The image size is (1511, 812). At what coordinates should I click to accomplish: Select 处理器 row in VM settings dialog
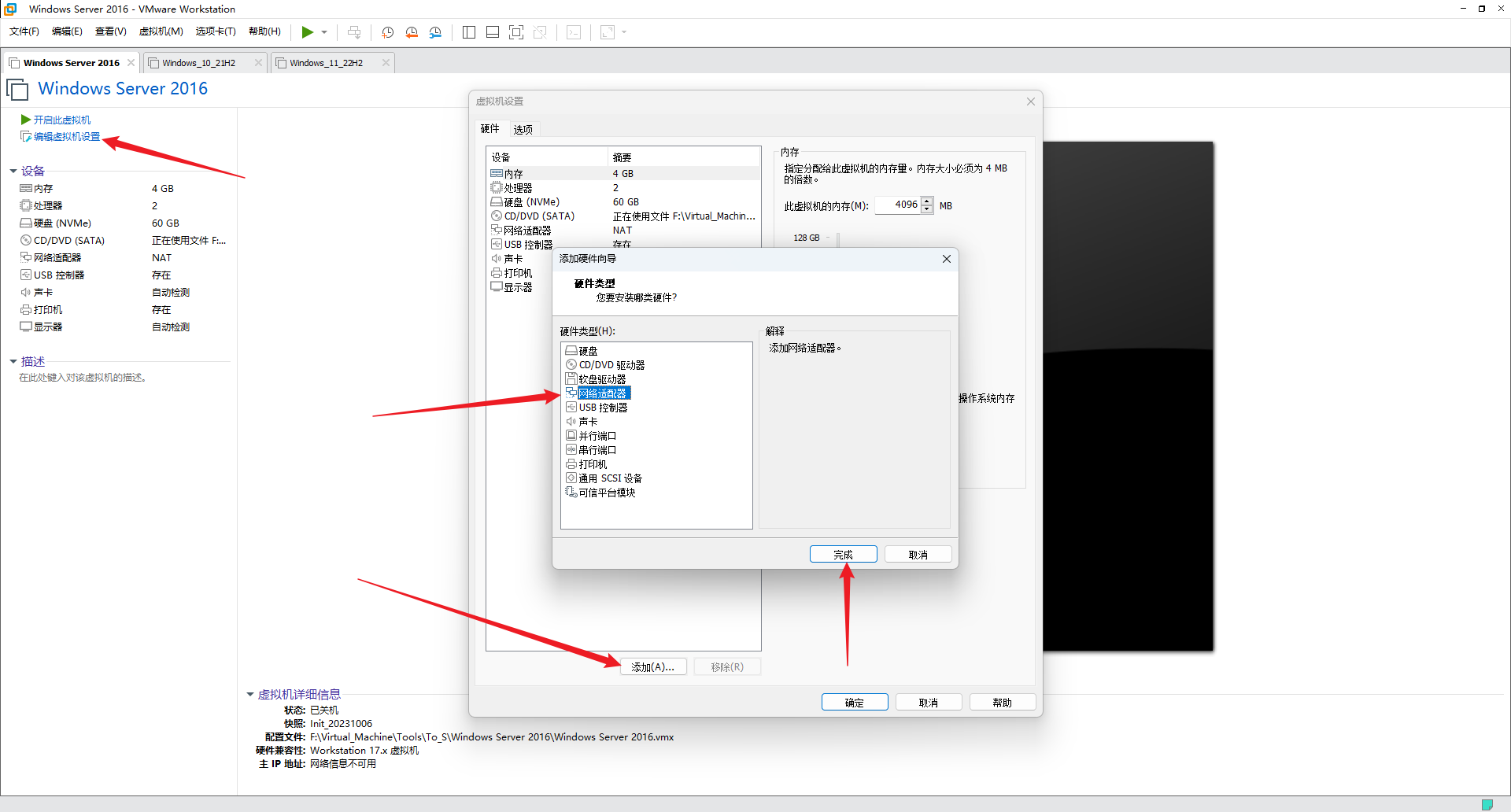(623, 188)
